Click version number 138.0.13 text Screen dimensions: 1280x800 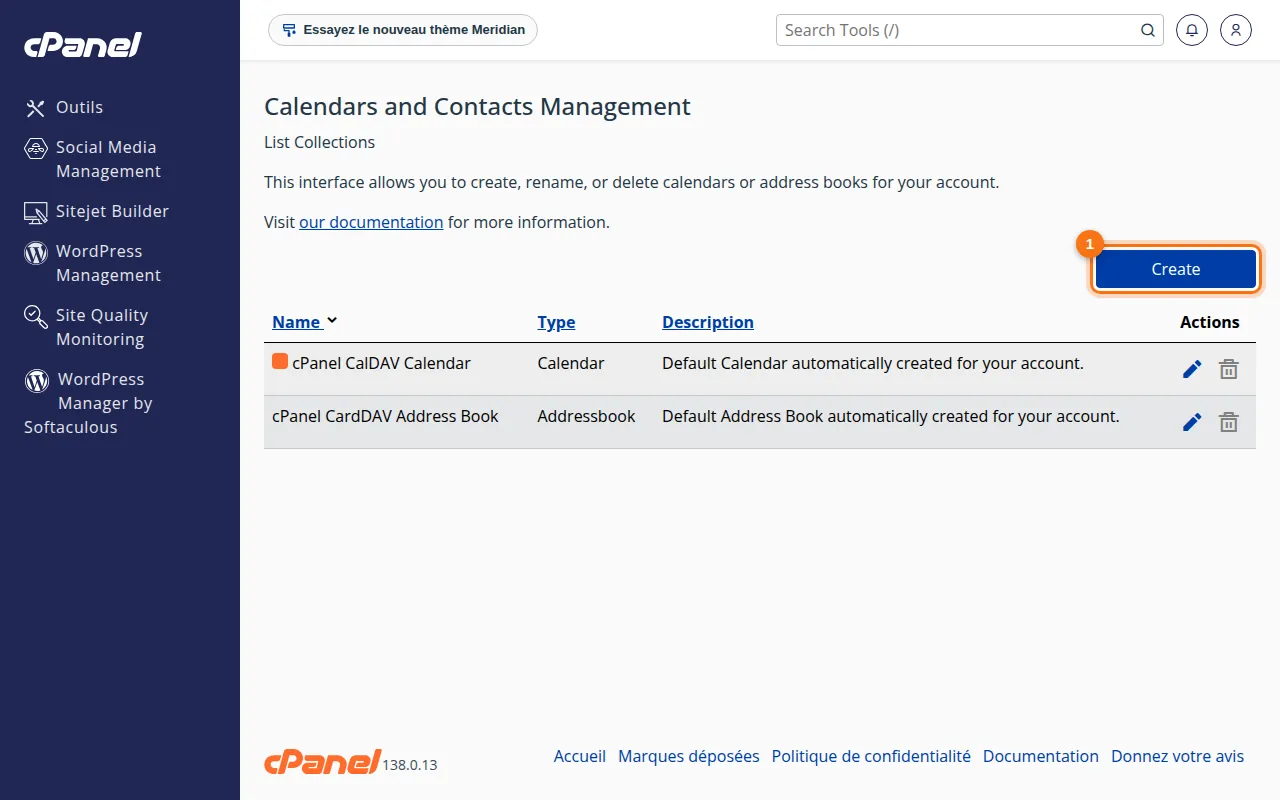click(410, 765)
